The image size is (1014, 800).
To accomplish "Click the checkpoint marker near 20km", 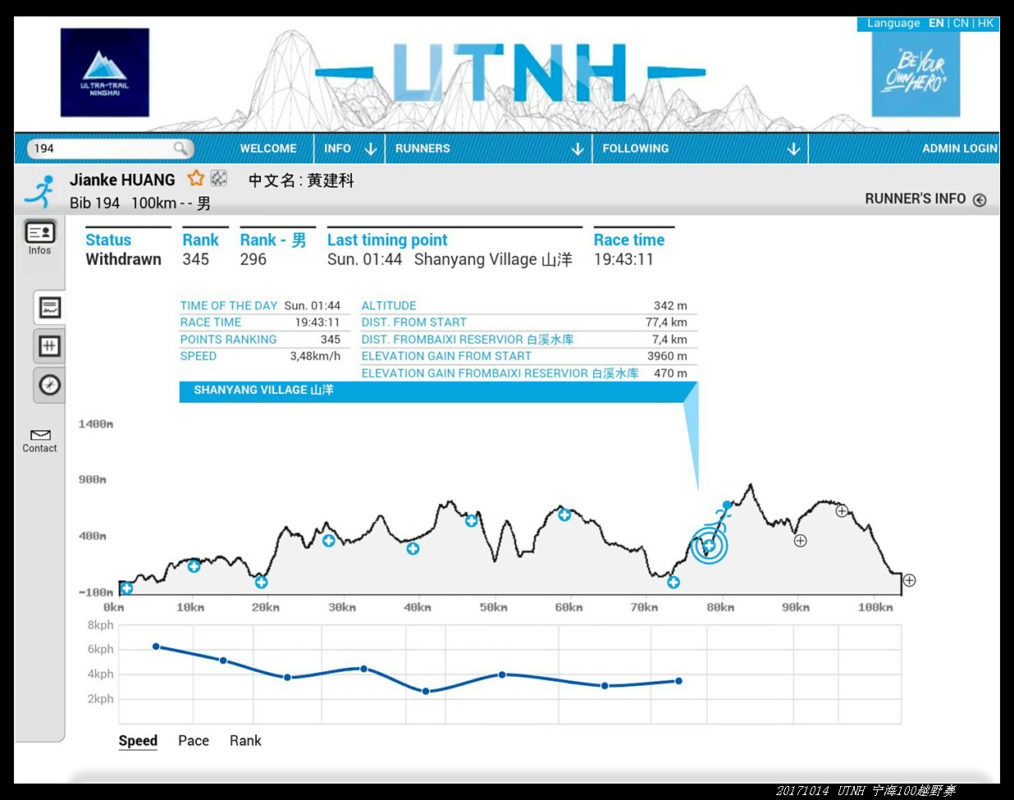I will 261,582.
